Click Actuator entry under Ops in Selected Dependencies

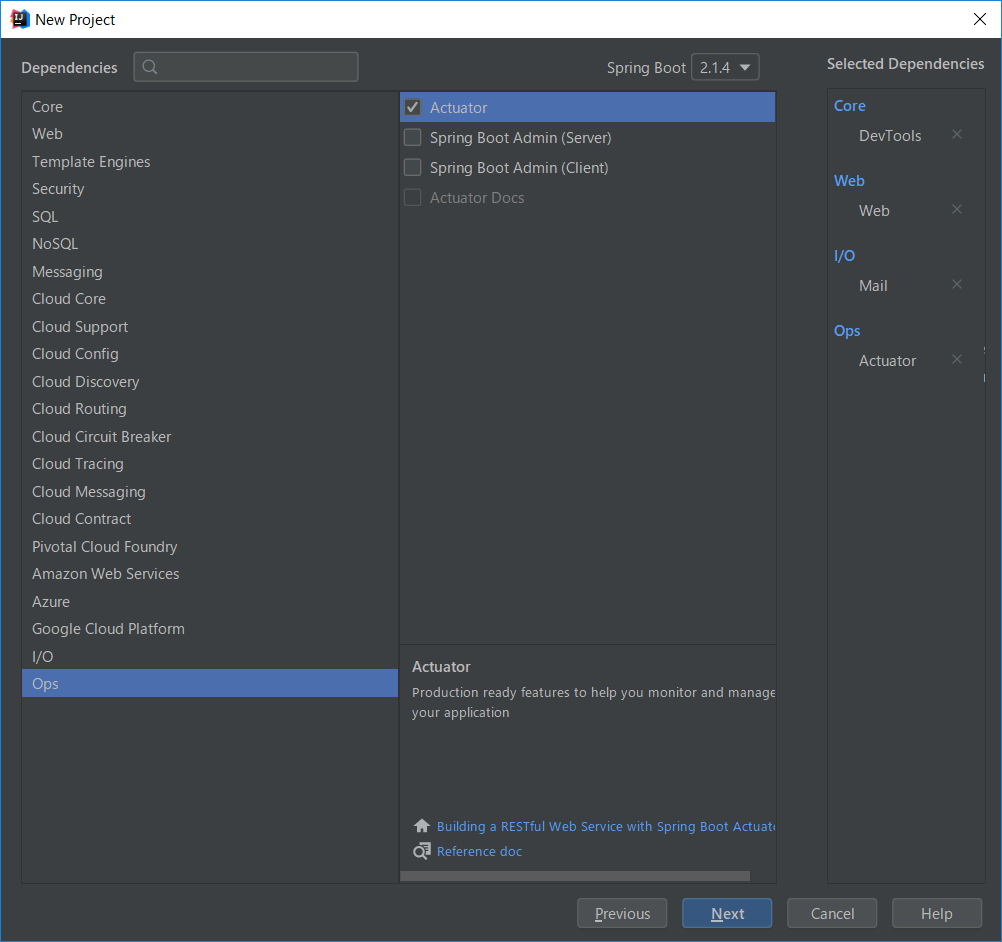887,360
